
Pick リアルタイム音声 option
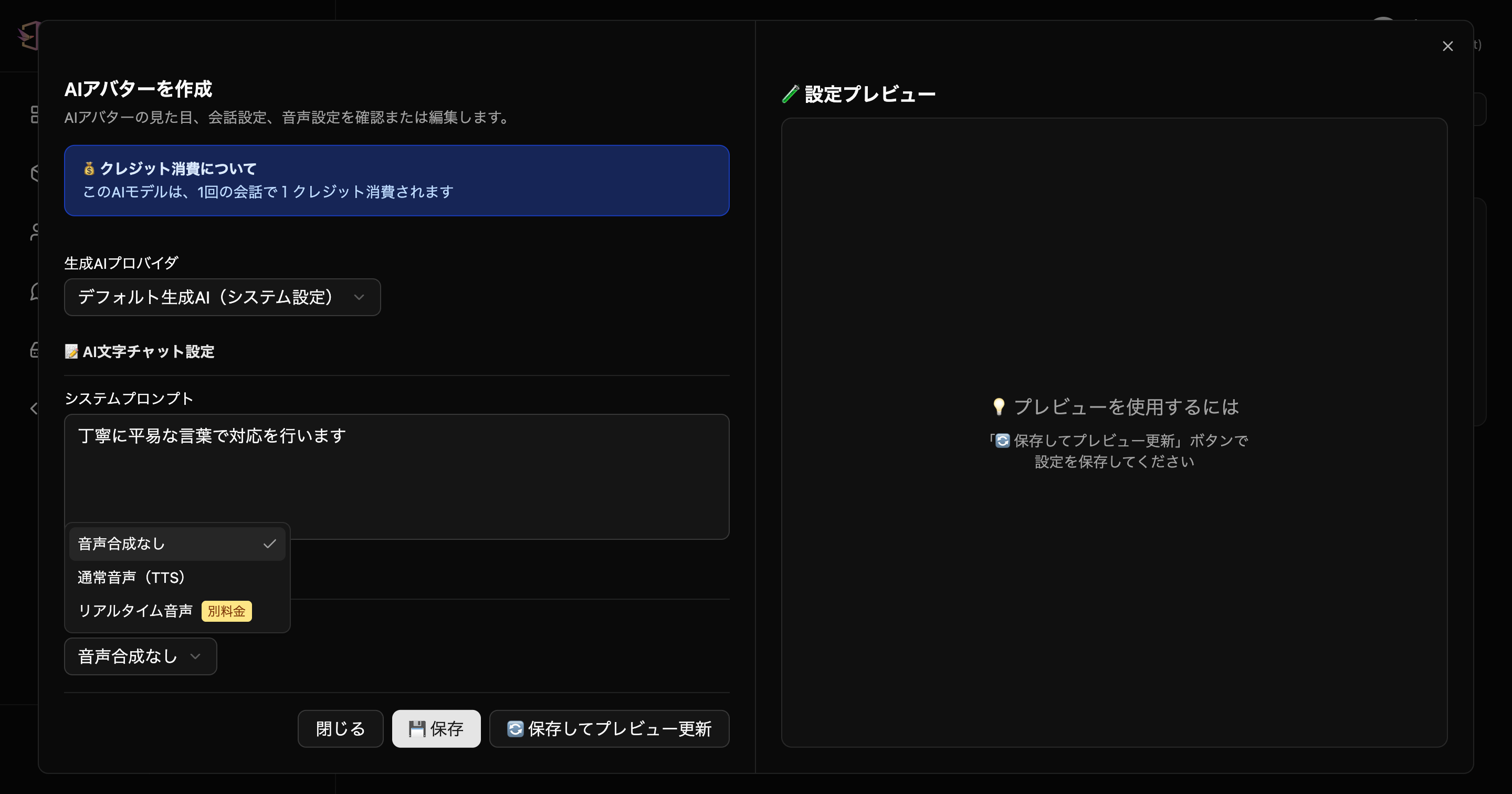point(177,611)
